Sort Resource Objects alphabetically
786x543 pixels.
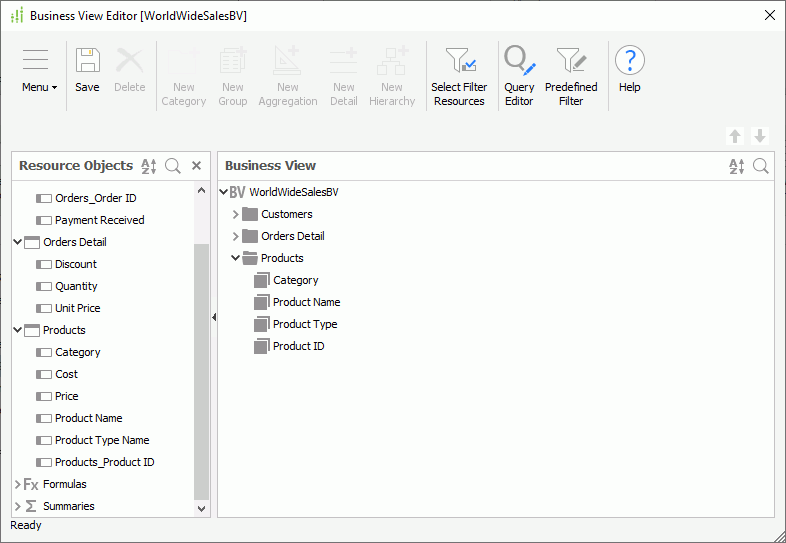tap(149, 166)
